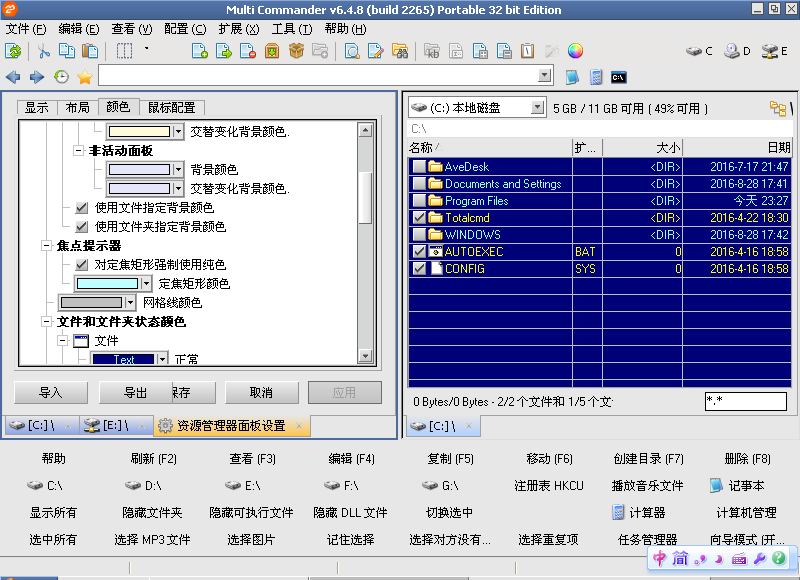800x580 pixels.
Task: Click the unpack archive box icon
Action: [x=272, y=51]
